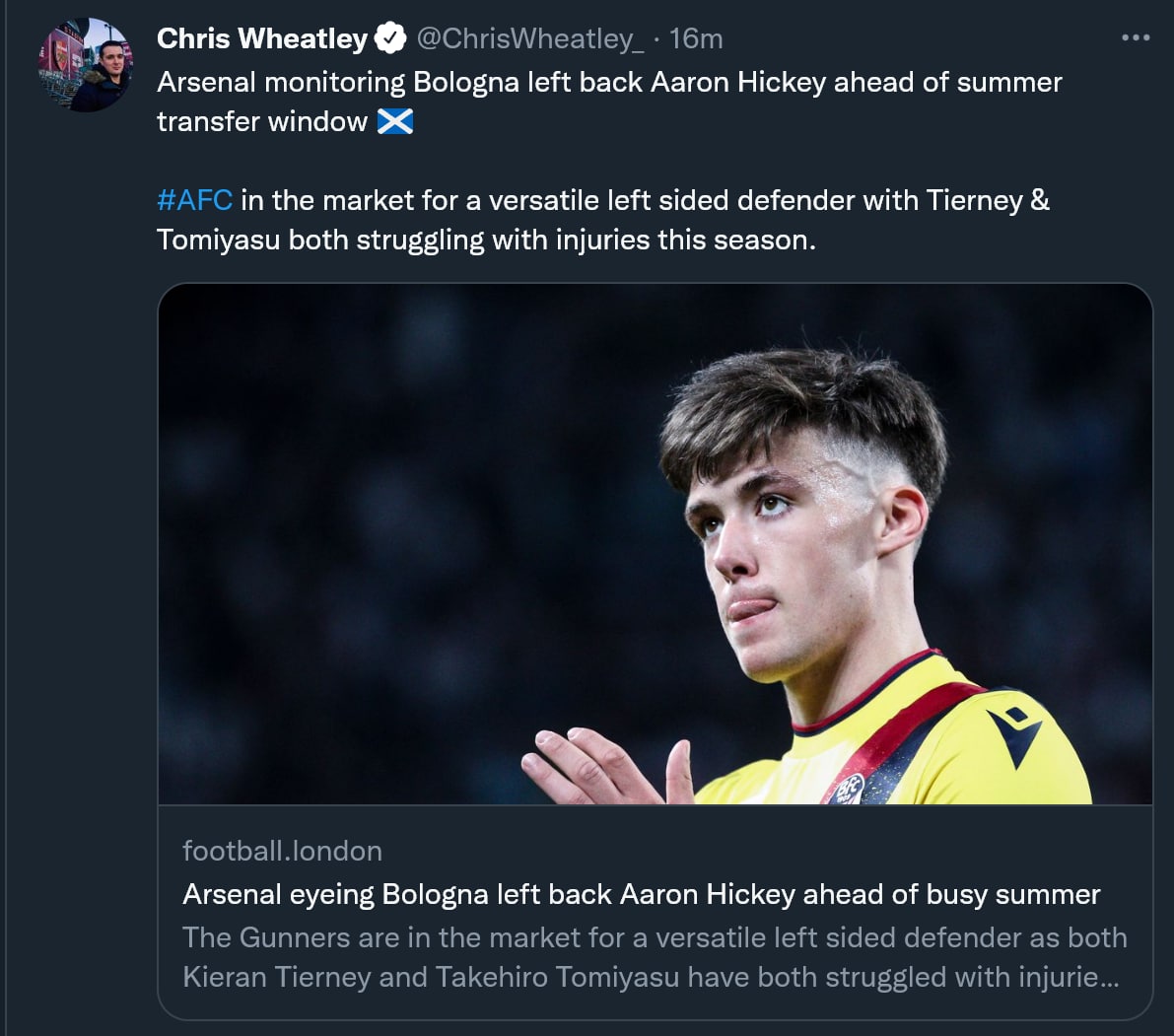Screen dimensions: 1174x1036
Task: Click the 'Tomiyasu both struggling with injuries' line
Action: pos(486,240)
